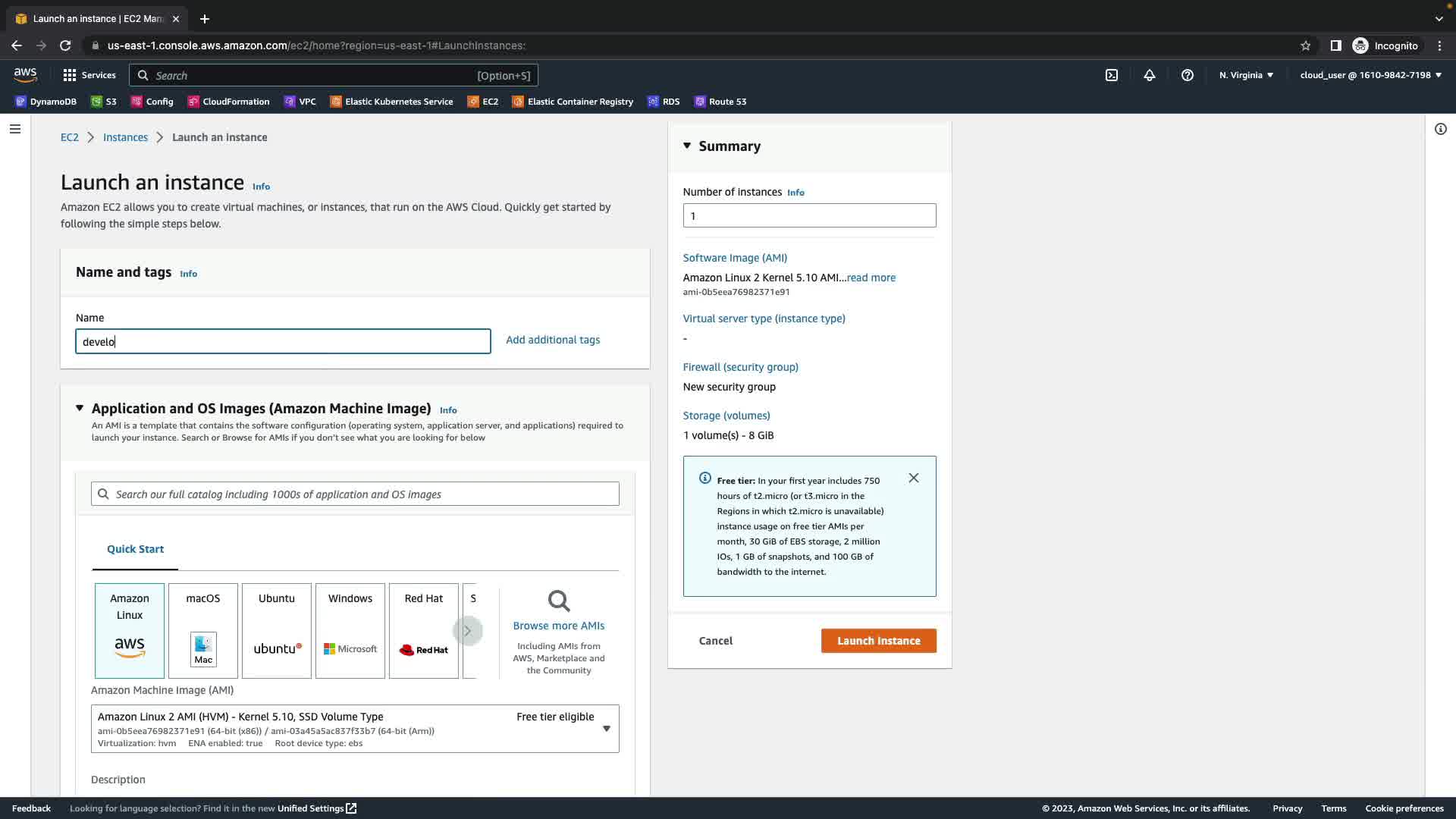Expand the Amazon Linux 2 AMI dropdown

(x=606, y=729)
